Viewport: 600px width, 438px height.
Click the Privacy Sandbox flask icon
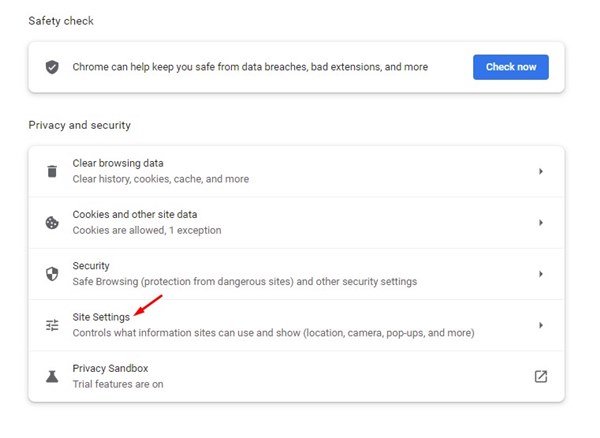click(x=52, y=376)
